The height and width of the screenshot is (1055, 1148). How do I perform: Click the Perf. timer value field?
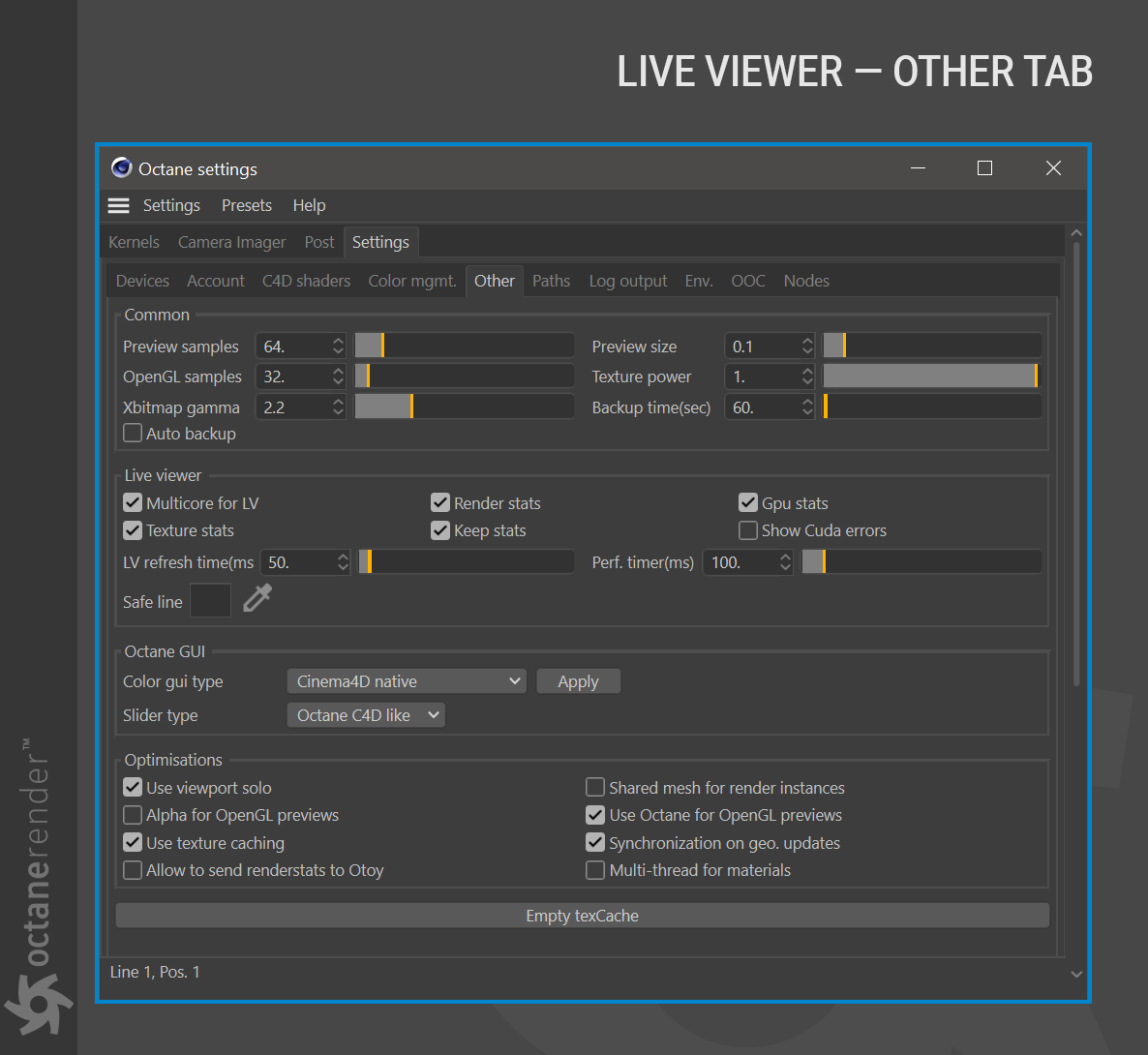(740, 562)
